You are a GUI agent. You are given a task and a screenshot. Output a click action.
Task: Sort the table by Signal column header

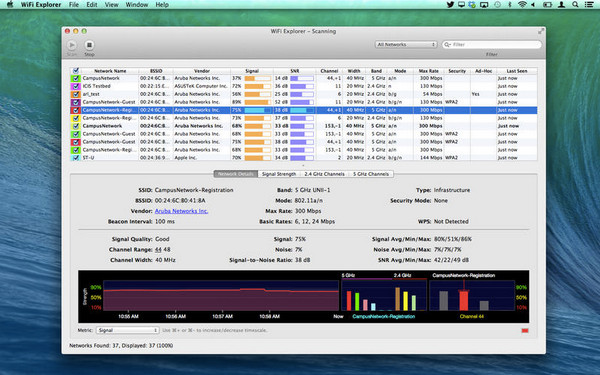pos(252,71)
